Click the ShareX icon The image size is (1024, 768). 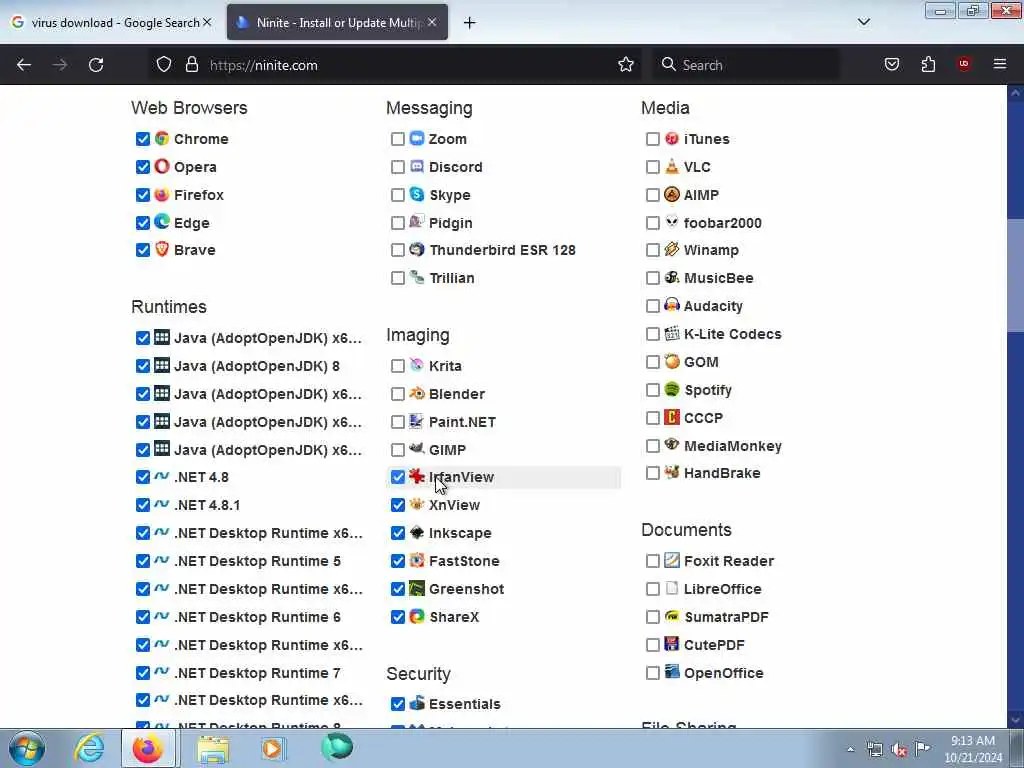click(417, 616)
